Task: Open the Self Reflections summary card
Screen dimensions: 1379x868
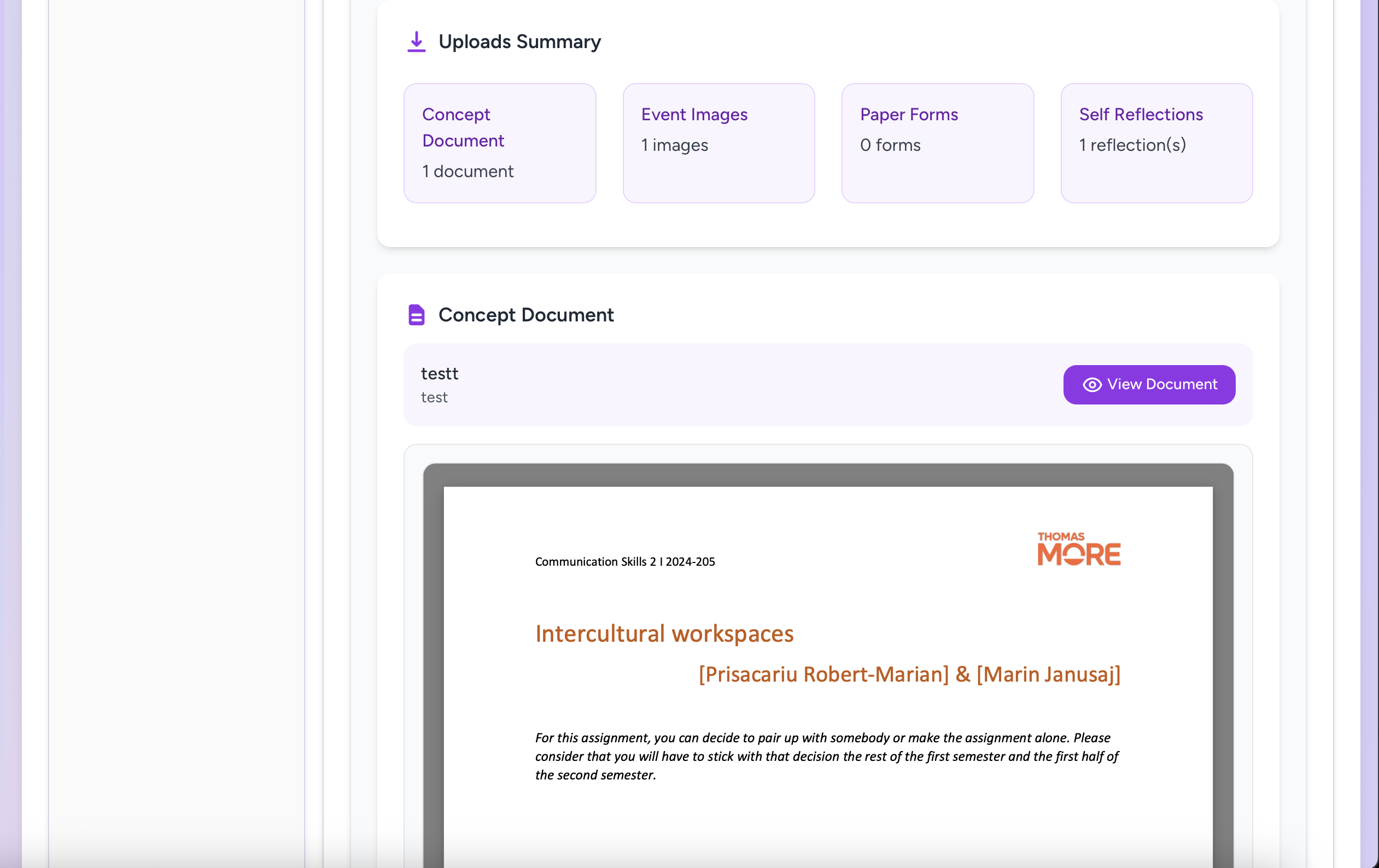Action: coord(1156,143)
